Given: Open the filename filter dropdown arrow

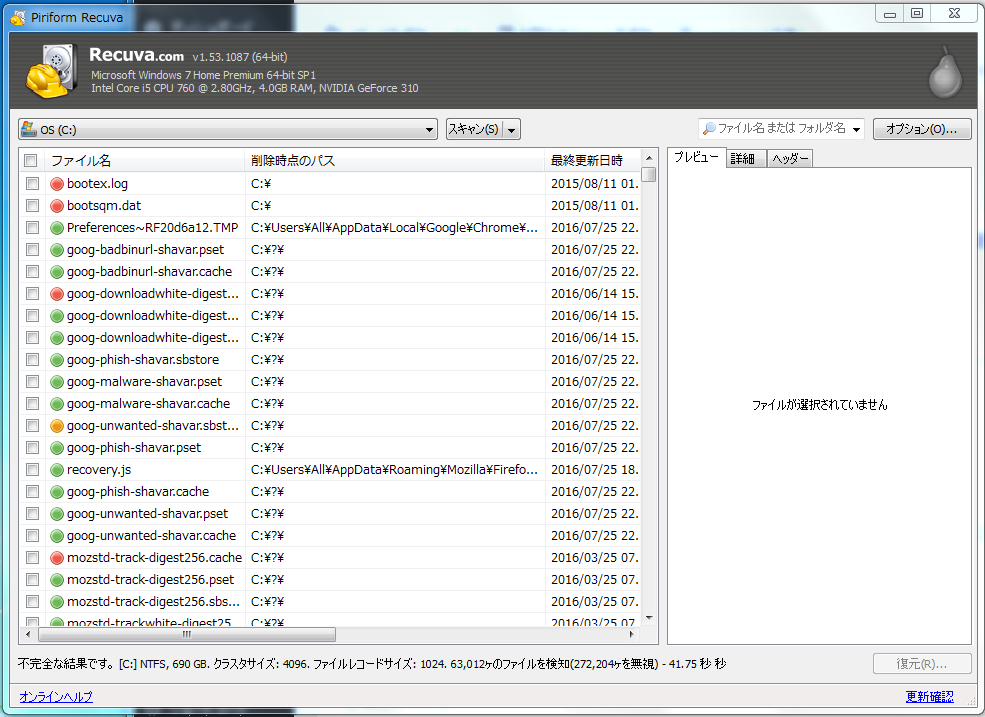Looking at the screenshot, I should [856, 129].
